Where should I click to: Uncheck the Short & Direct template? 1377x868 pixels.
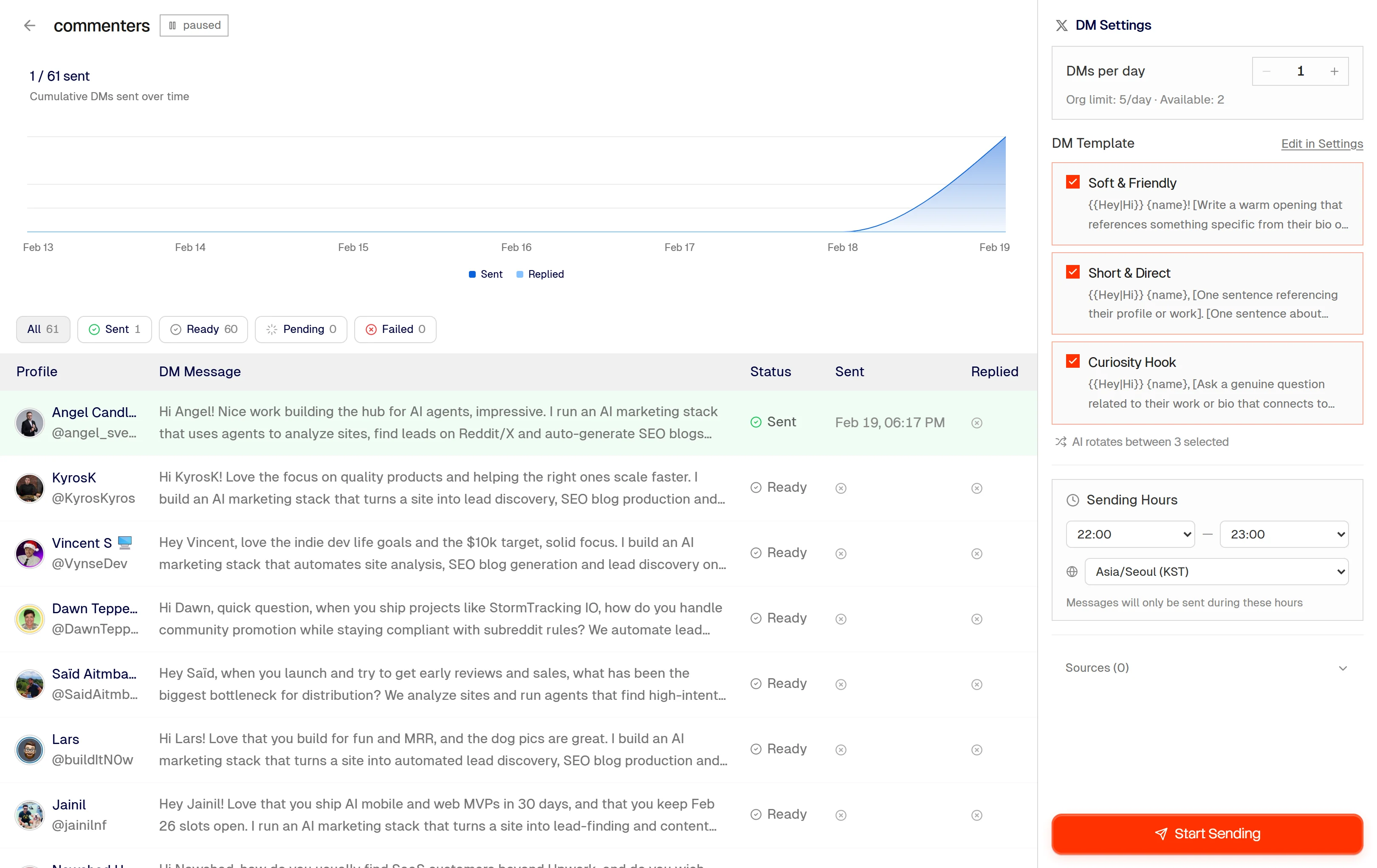click(1072, 272)
